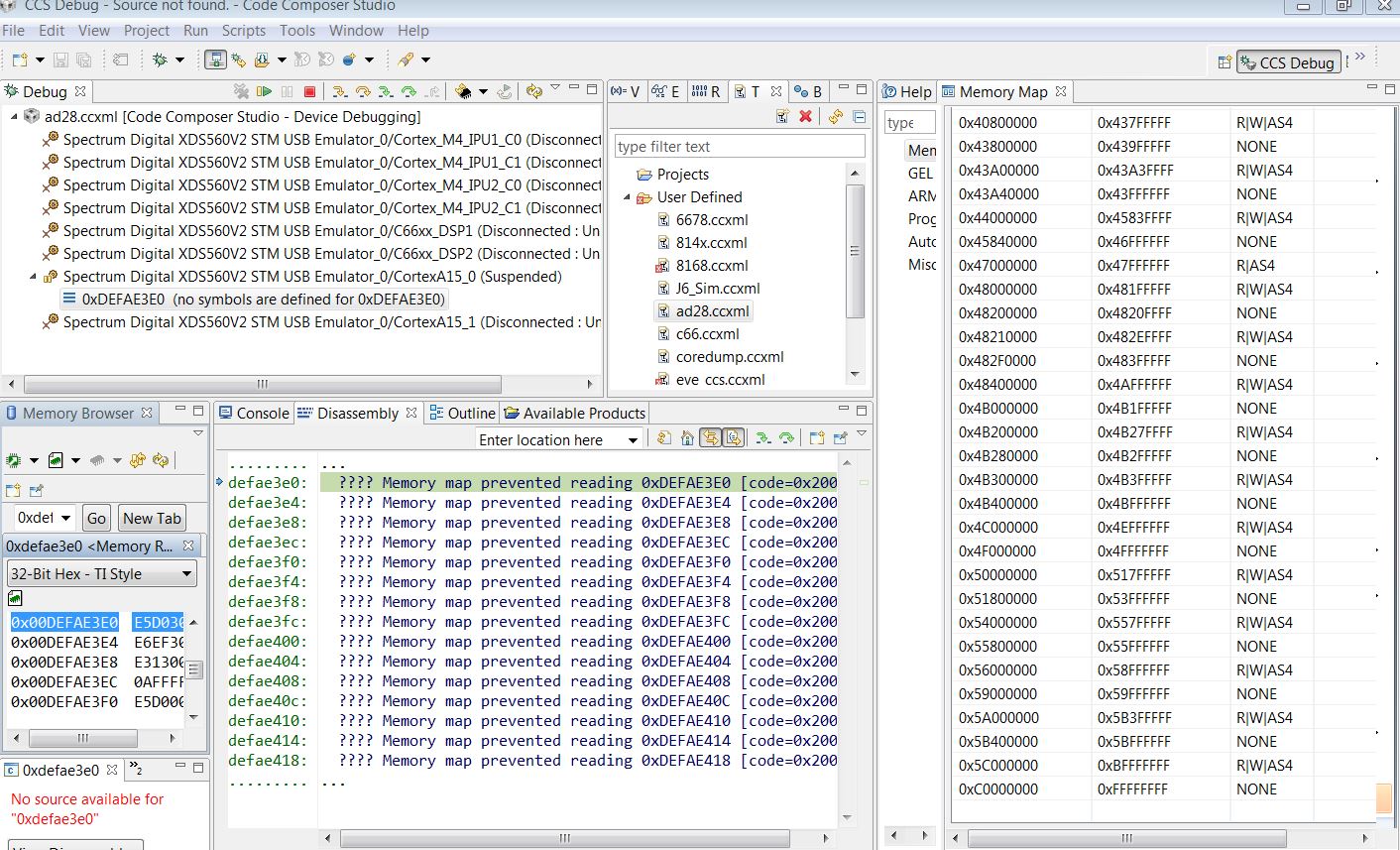Click the red Terminate debug icon
This screenshot has height=850, width=1400.
tap(309, 91)
